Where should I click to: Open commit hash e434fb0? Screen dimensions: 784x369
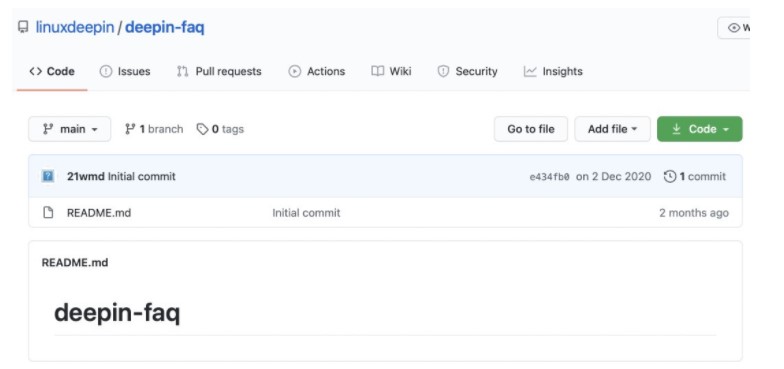coord(549,176)
